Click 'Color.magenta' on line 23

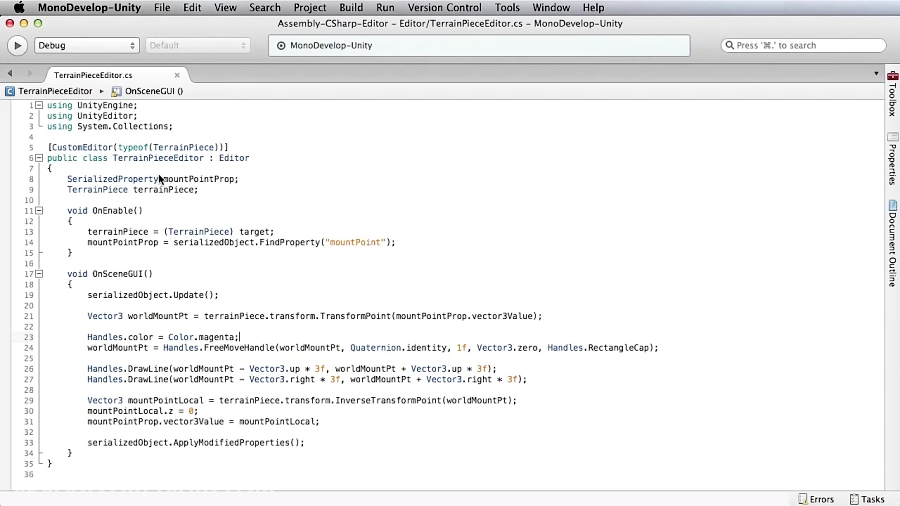[201, 337]
